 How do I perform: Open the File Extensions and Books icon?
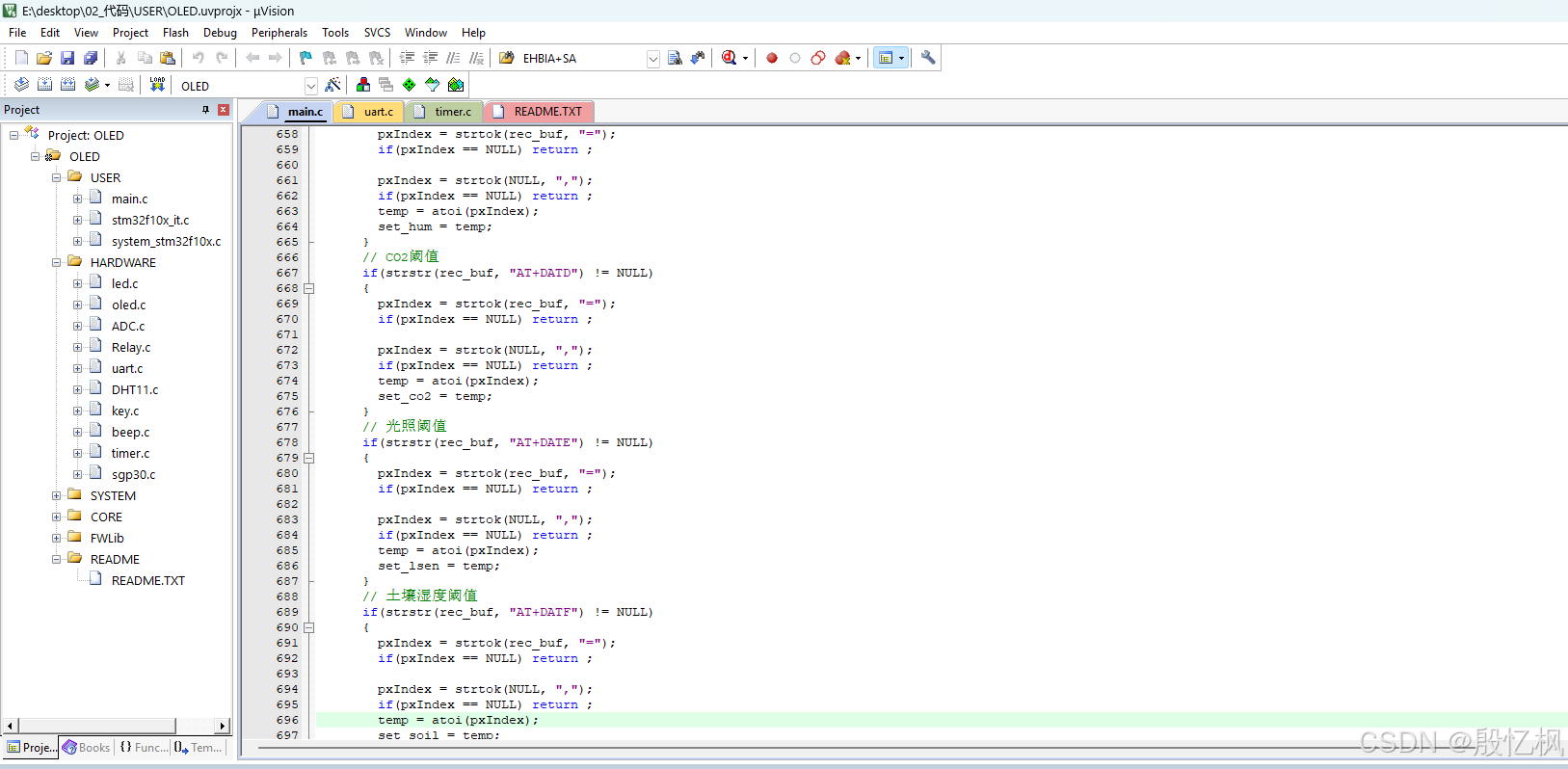[363, 85]
